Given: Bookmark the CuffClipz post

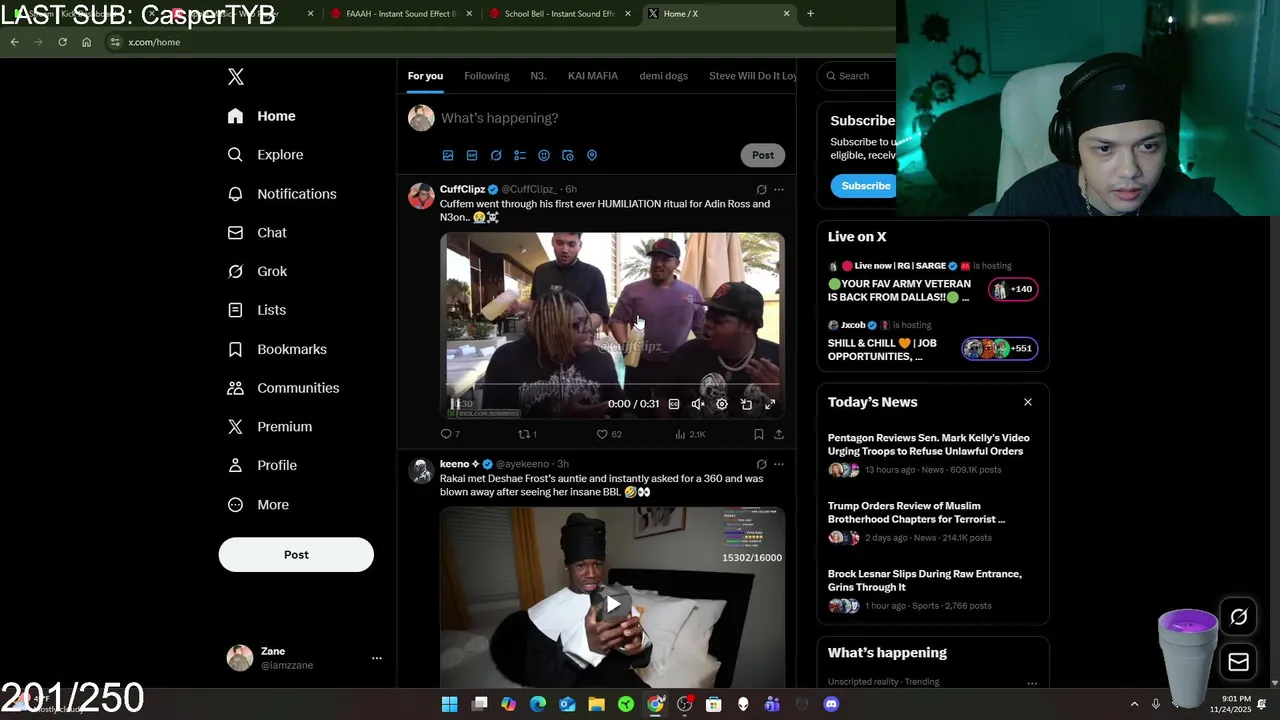Looking at the screenshot, I should pos(759,434).
